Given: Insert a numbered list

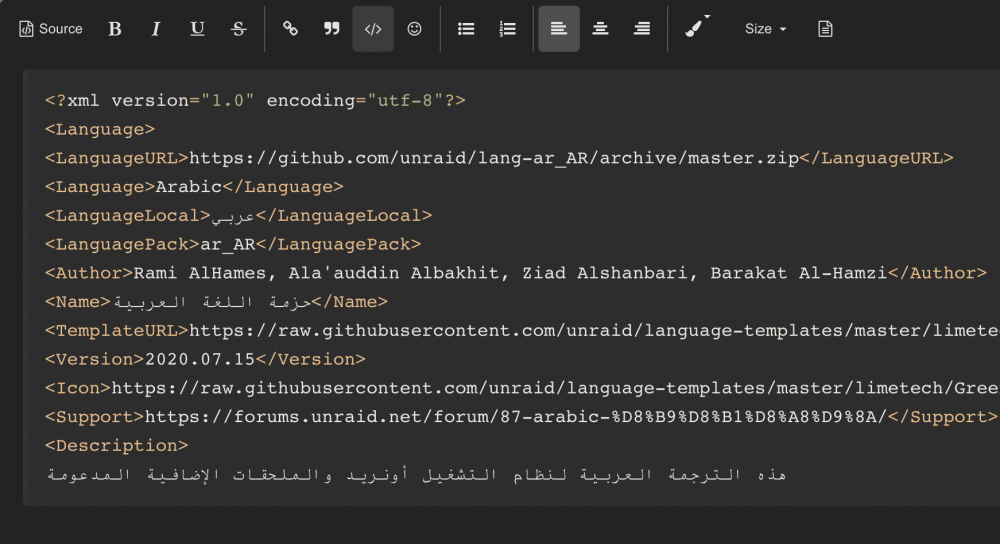Looking at the screenshot, I should tap(508, 29).
